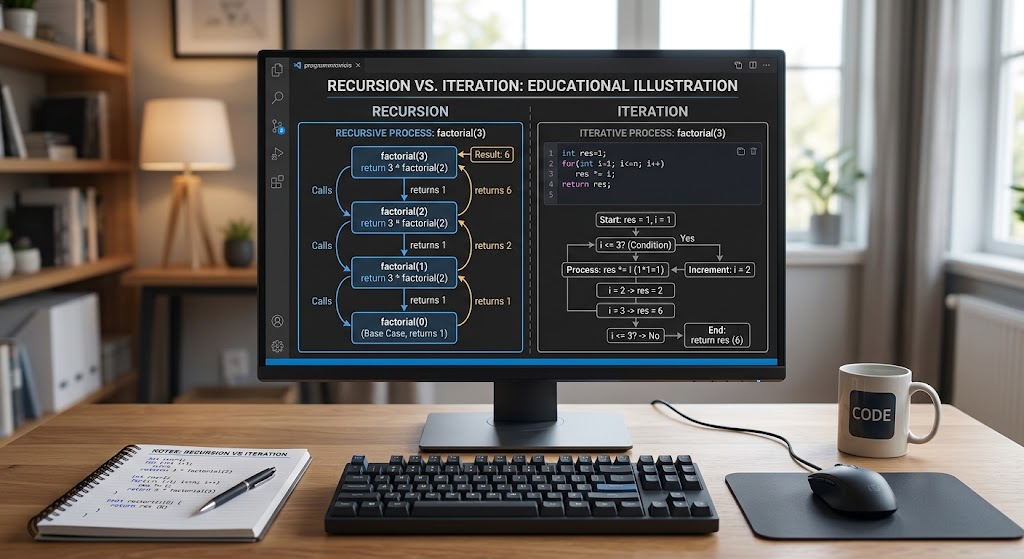This screenshot has height=559, width=1024.
Task: Click the trash icon in the code block
Action: [754, 152]
